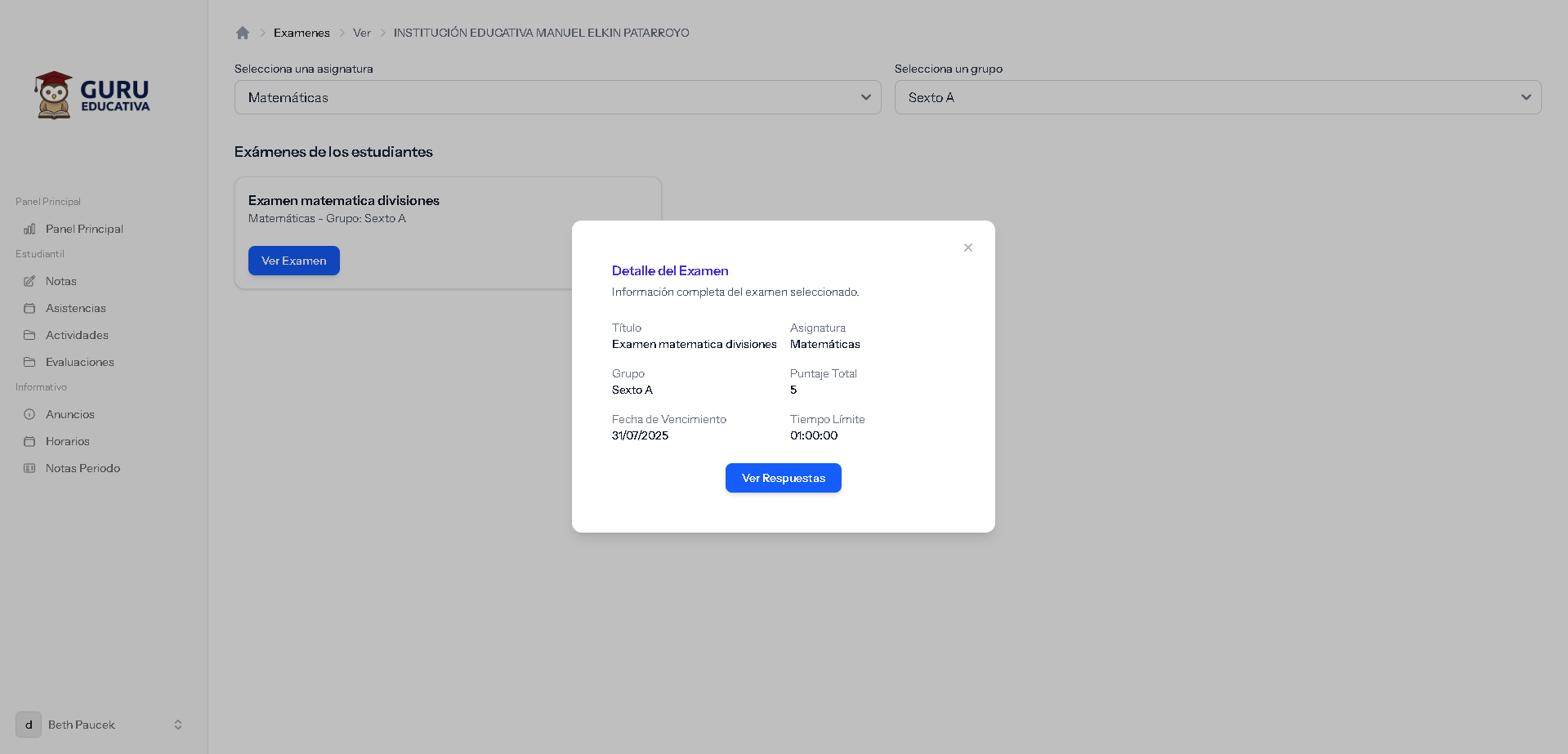
Task: Close the Detalle del Examen dialog
Action: pyautogui.click(x=967, y=248)
